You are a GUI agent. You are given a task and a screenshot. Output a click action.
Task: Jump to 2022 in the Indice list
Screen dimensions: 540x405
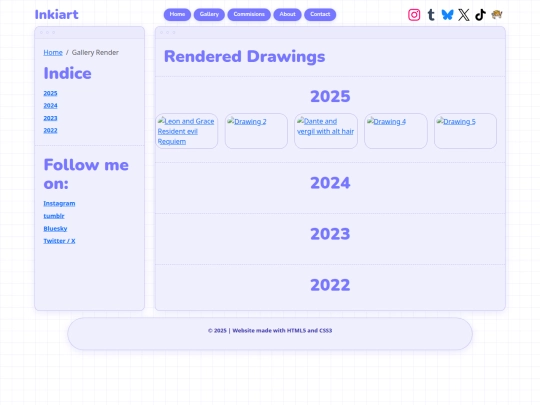[x=50, y=131]
